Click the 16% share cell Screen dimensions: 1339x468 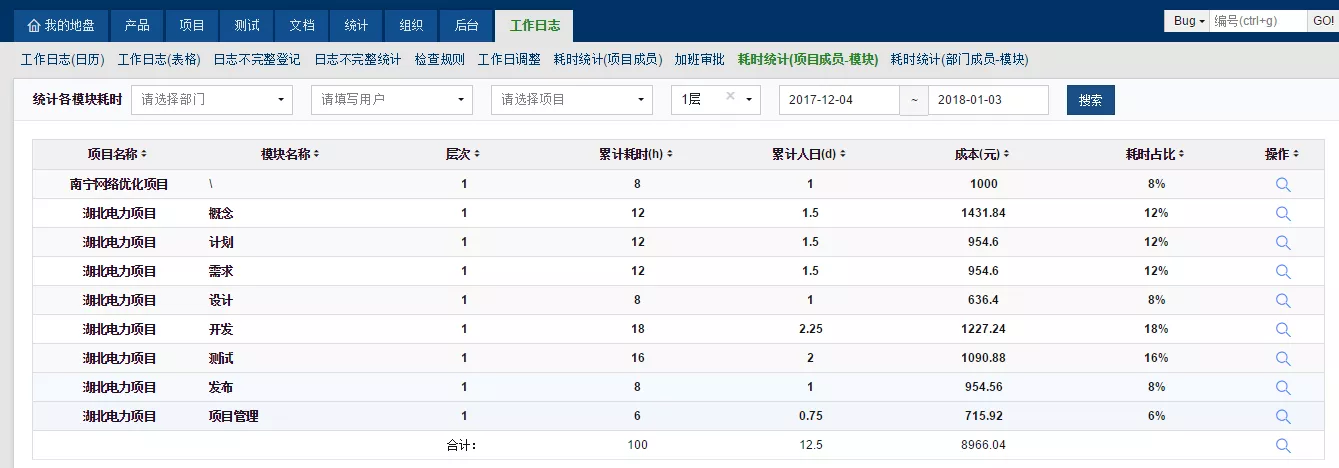1156,358
